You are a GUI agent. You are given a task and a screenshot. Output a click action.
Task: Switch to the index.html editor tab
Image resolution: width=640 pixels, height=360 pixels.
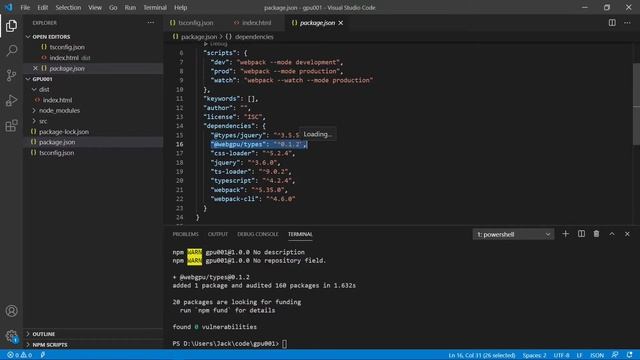coord(256,23)
